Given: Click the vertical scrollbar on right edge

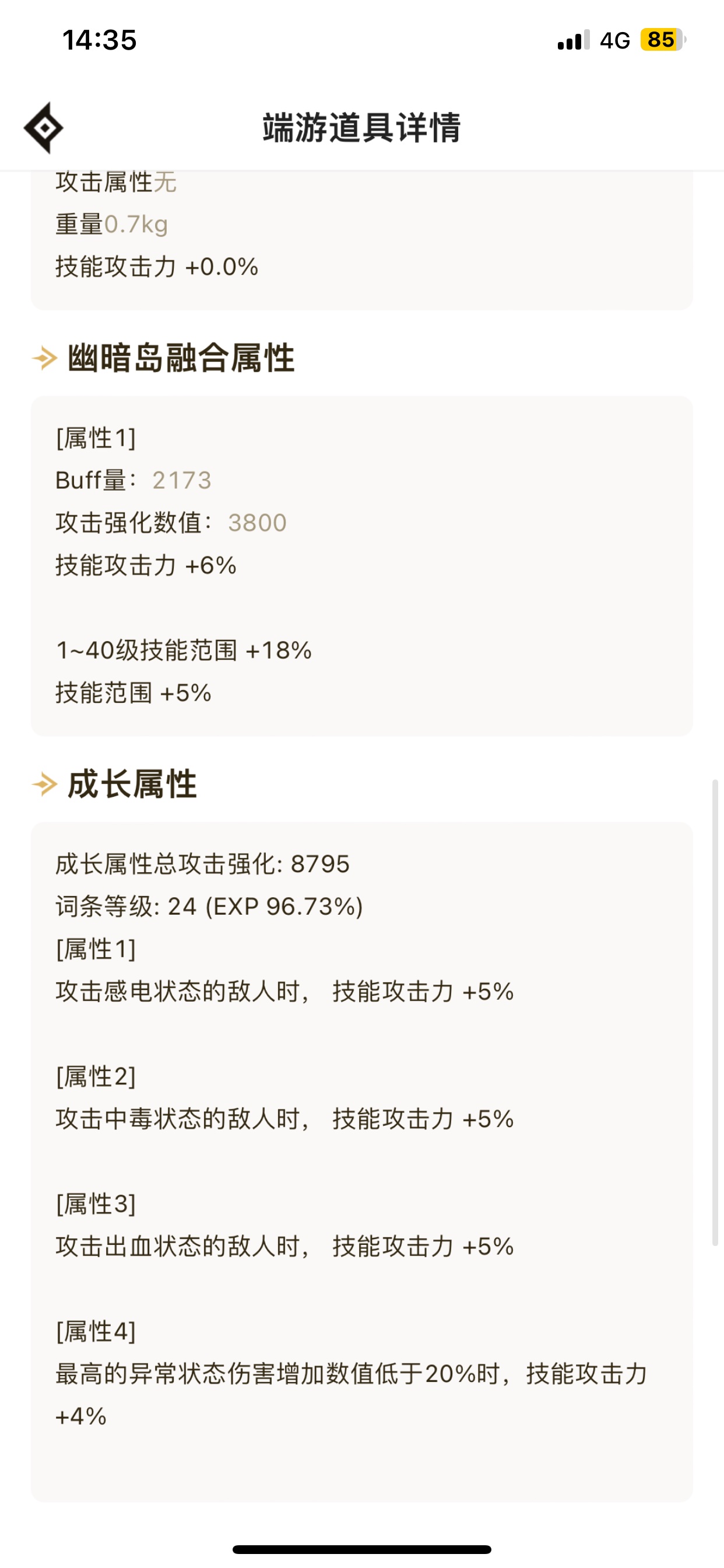Looking at the screenshot, I should [715, 1012].
